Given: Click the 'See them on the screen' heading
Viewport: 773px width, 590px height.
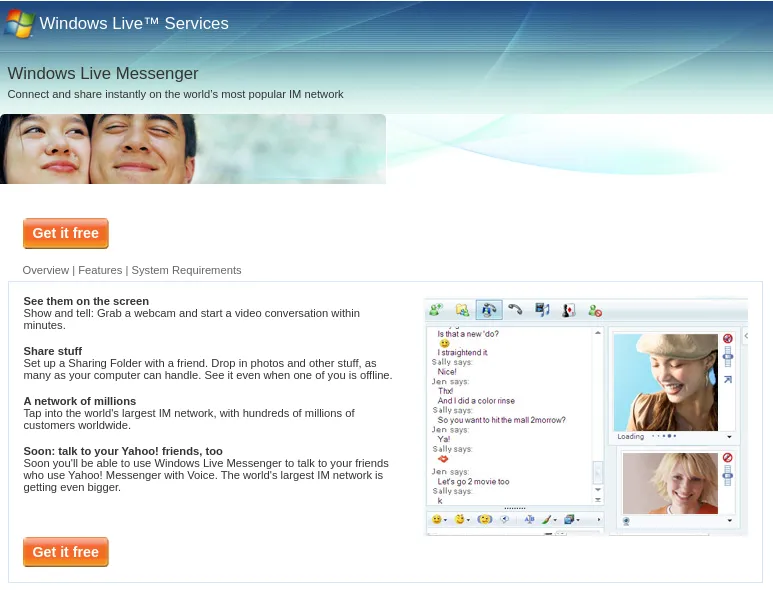Looking at the screenshot, I should [86, 301].
